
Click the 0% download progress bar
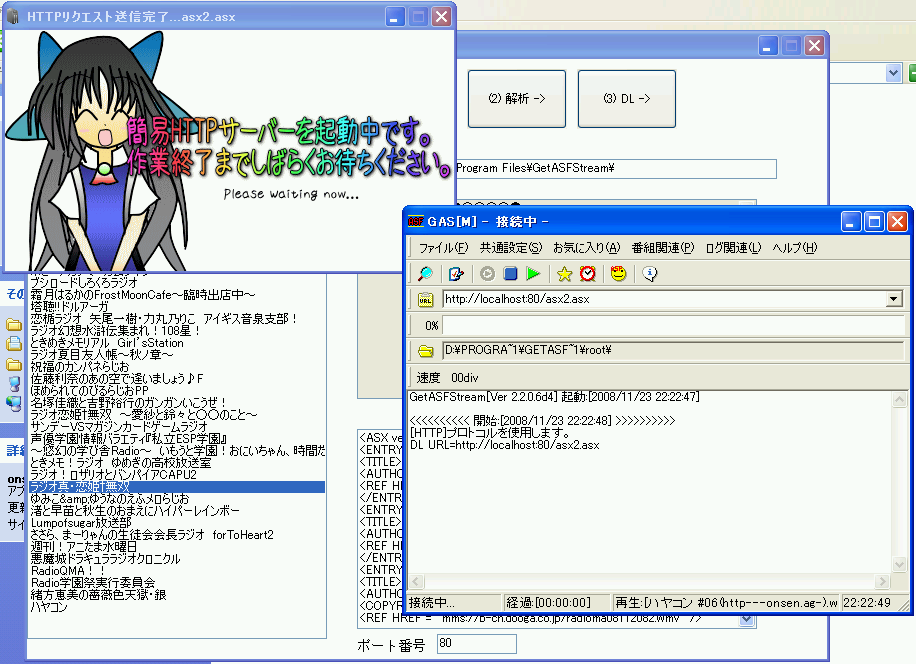click(673, 325)
